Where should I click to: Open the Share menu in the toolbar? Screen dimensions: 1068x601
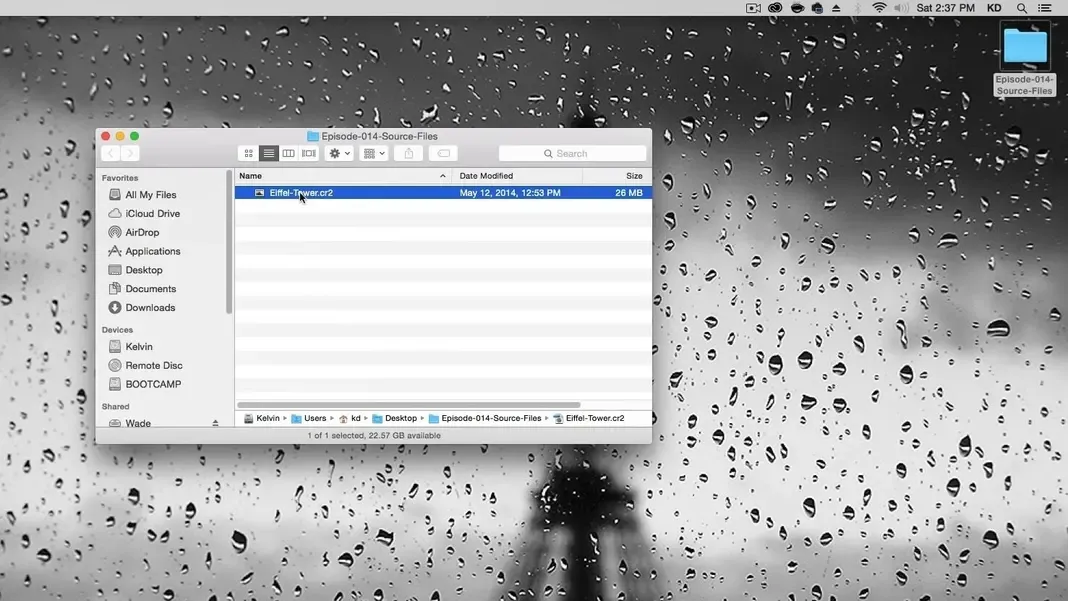tap(408, 153)
